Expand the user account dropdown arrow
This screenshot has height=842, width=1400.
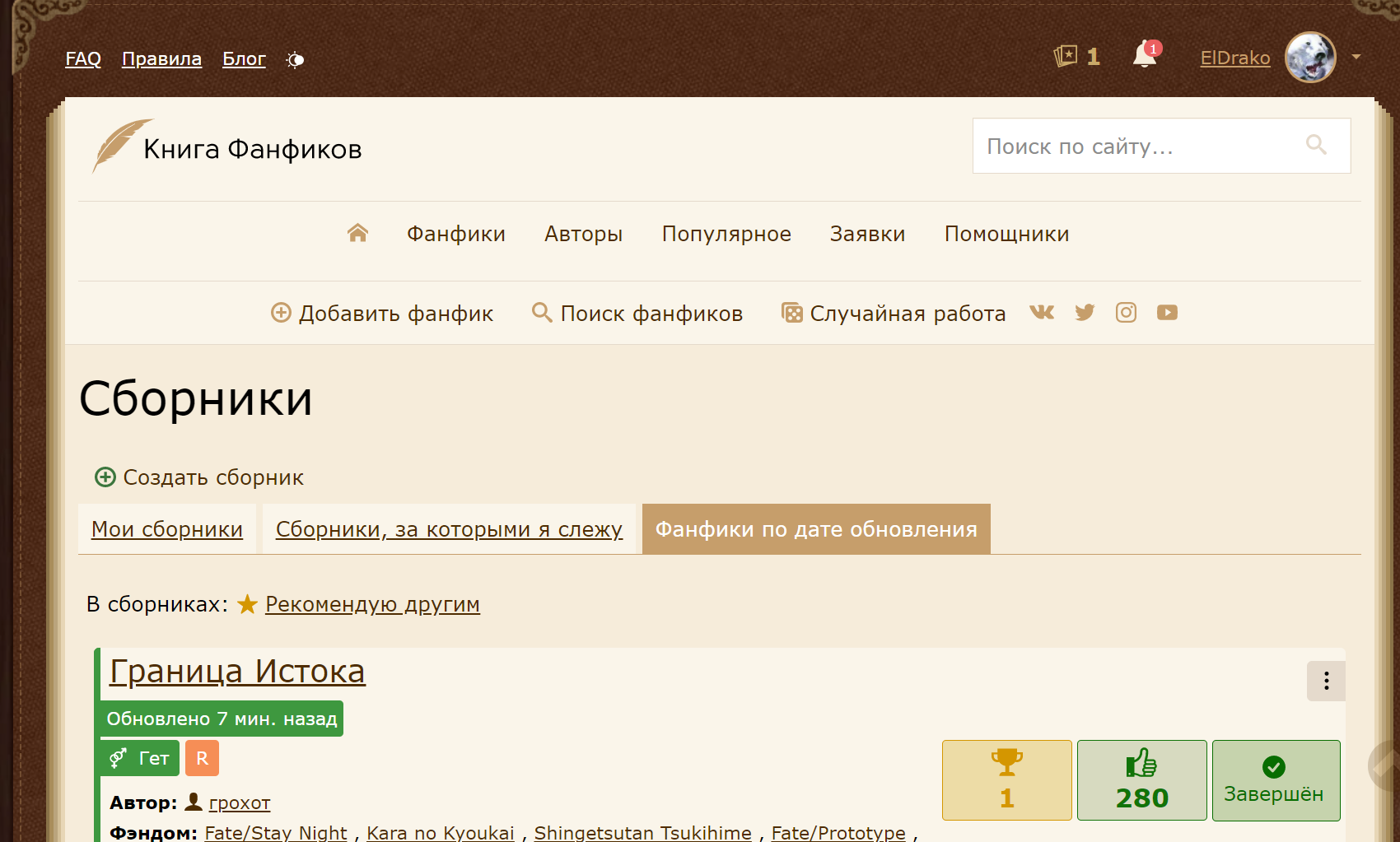pyautogui.click(x=1356, y=58)
